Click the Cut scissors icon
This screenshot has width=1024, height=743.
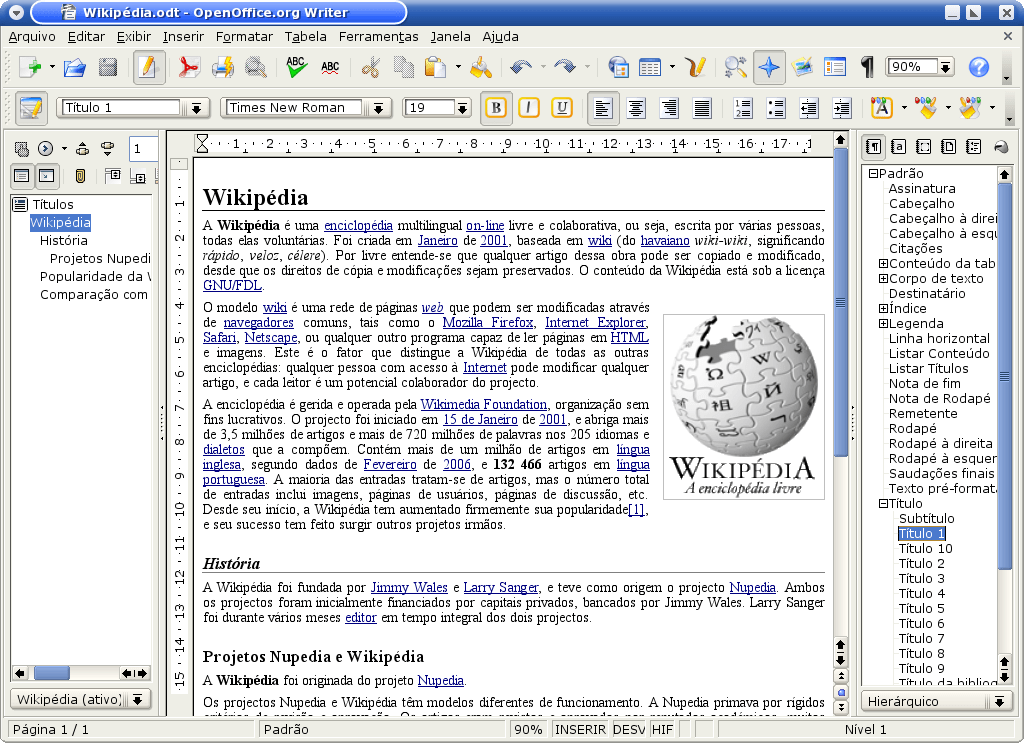[371, 68]
